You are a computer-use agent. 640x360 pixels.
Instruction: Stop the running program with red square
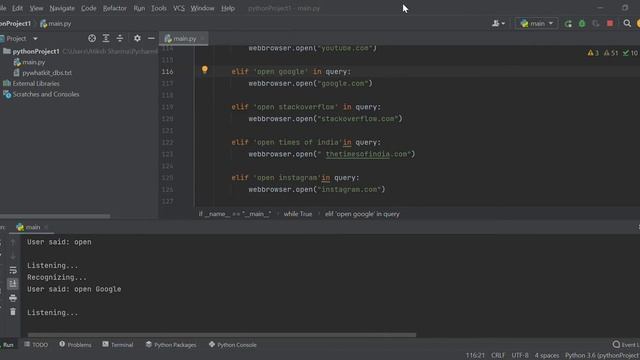[610, 24]
